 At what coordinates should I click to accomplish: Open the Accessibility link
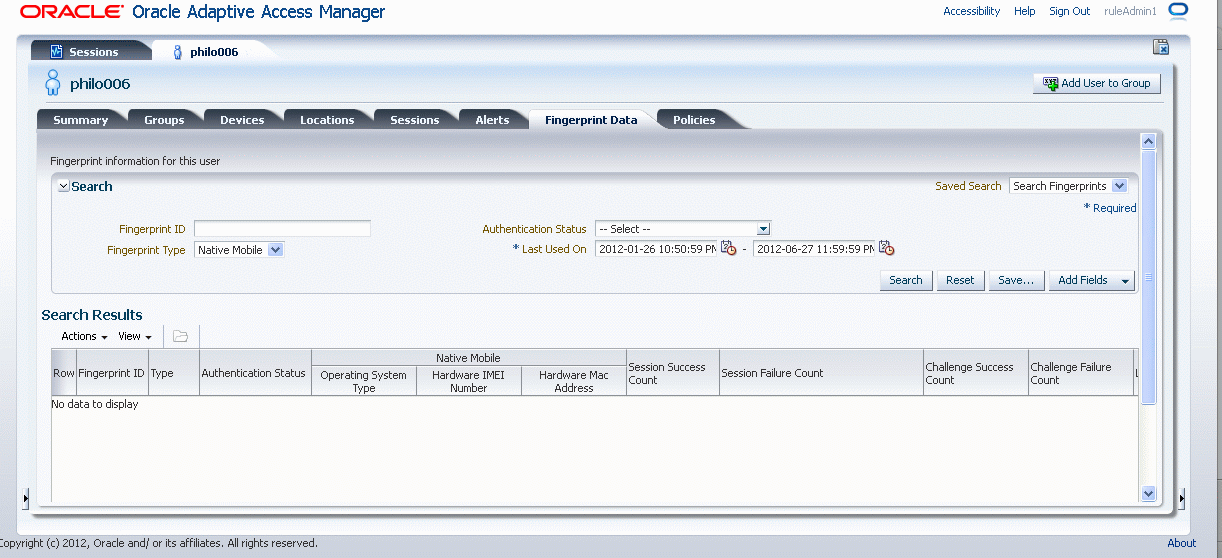pos(972,11)
